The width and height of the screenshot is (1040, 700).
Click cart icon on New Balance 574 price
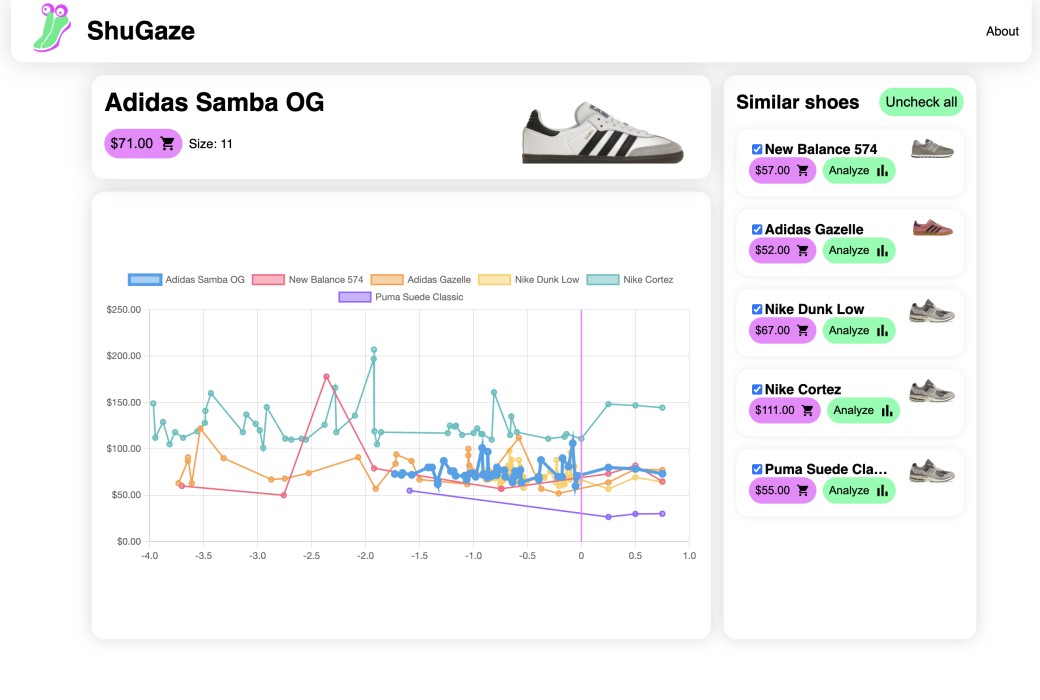[x=802, y=171]
